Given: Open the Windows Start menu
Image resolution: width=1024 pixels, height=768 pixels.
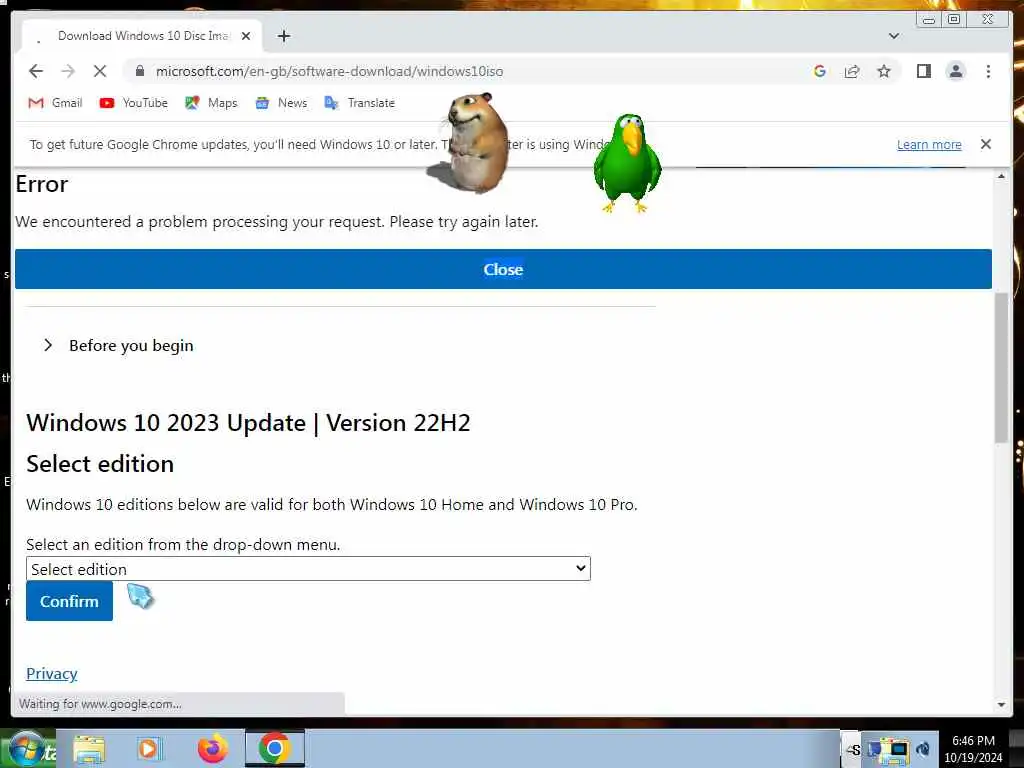Looking at the screenshot, I should tap(26, 749).
